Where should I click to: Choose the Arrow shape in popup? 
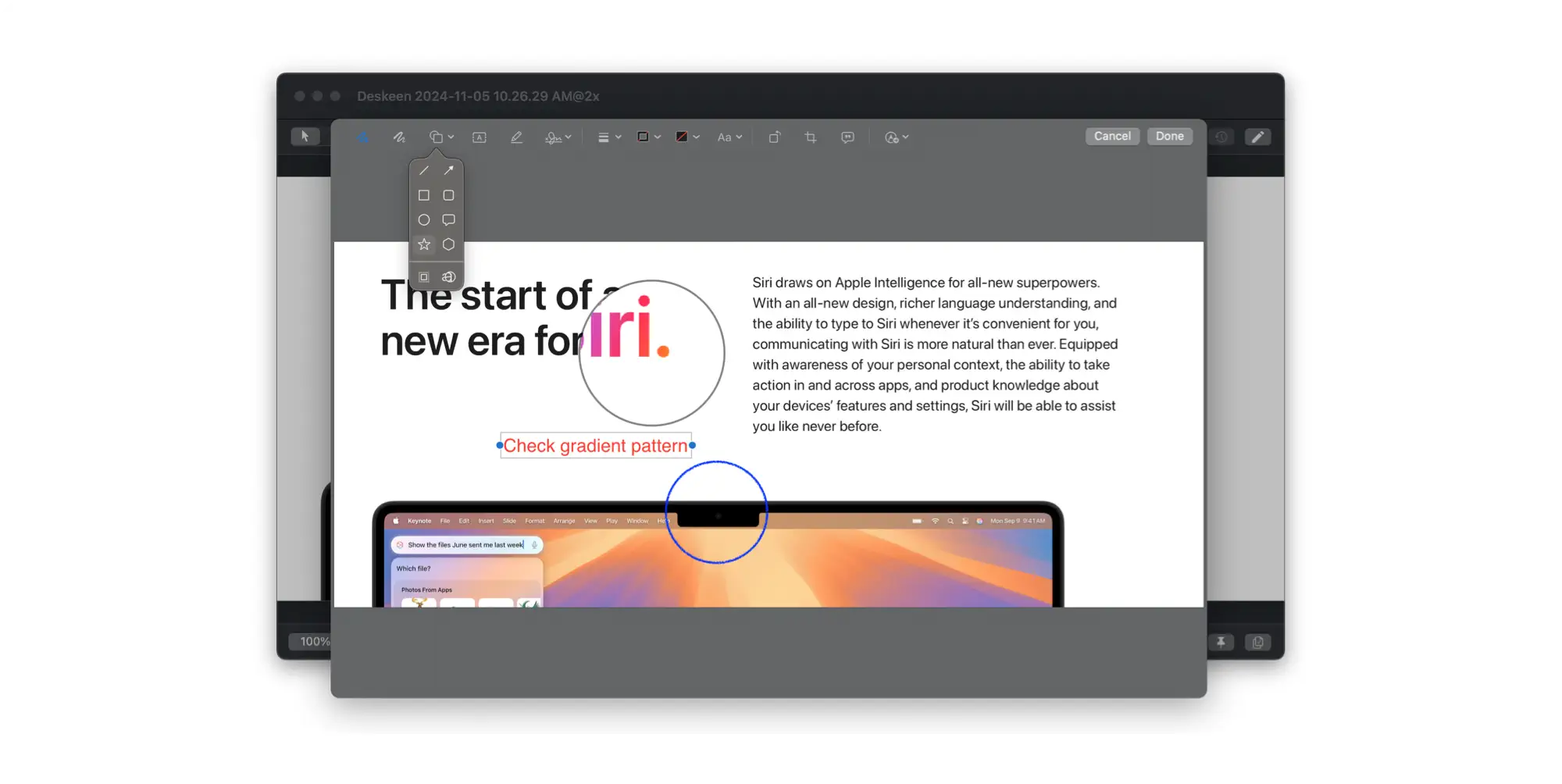448,170
